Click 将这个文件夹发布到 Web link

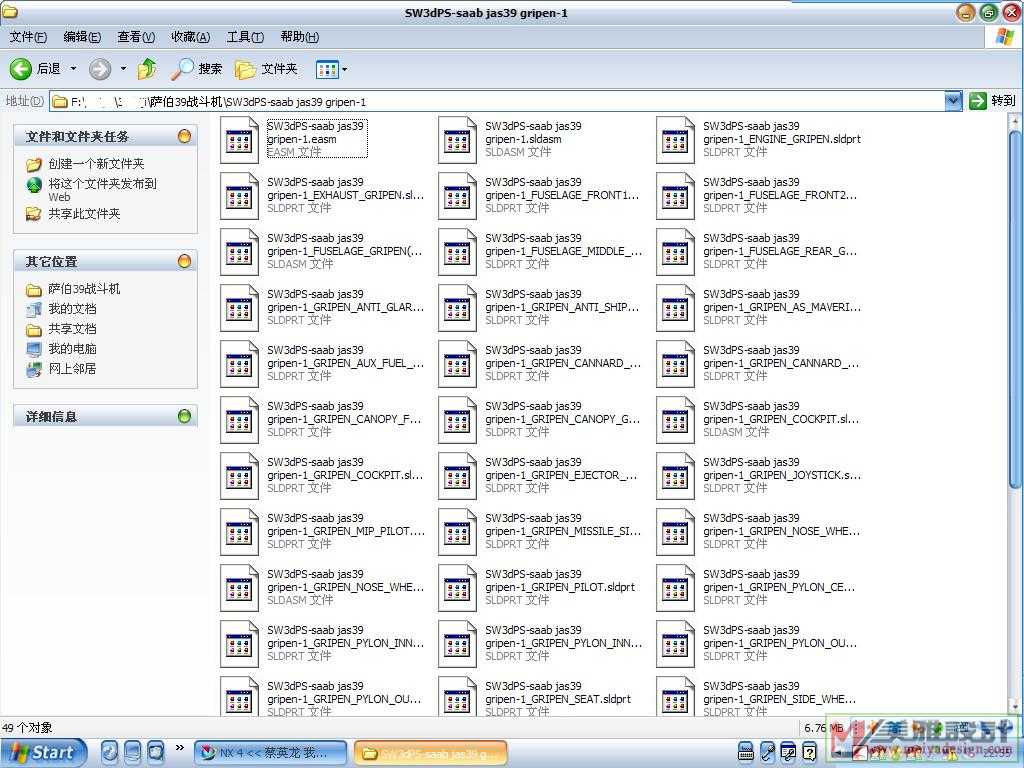103,190
